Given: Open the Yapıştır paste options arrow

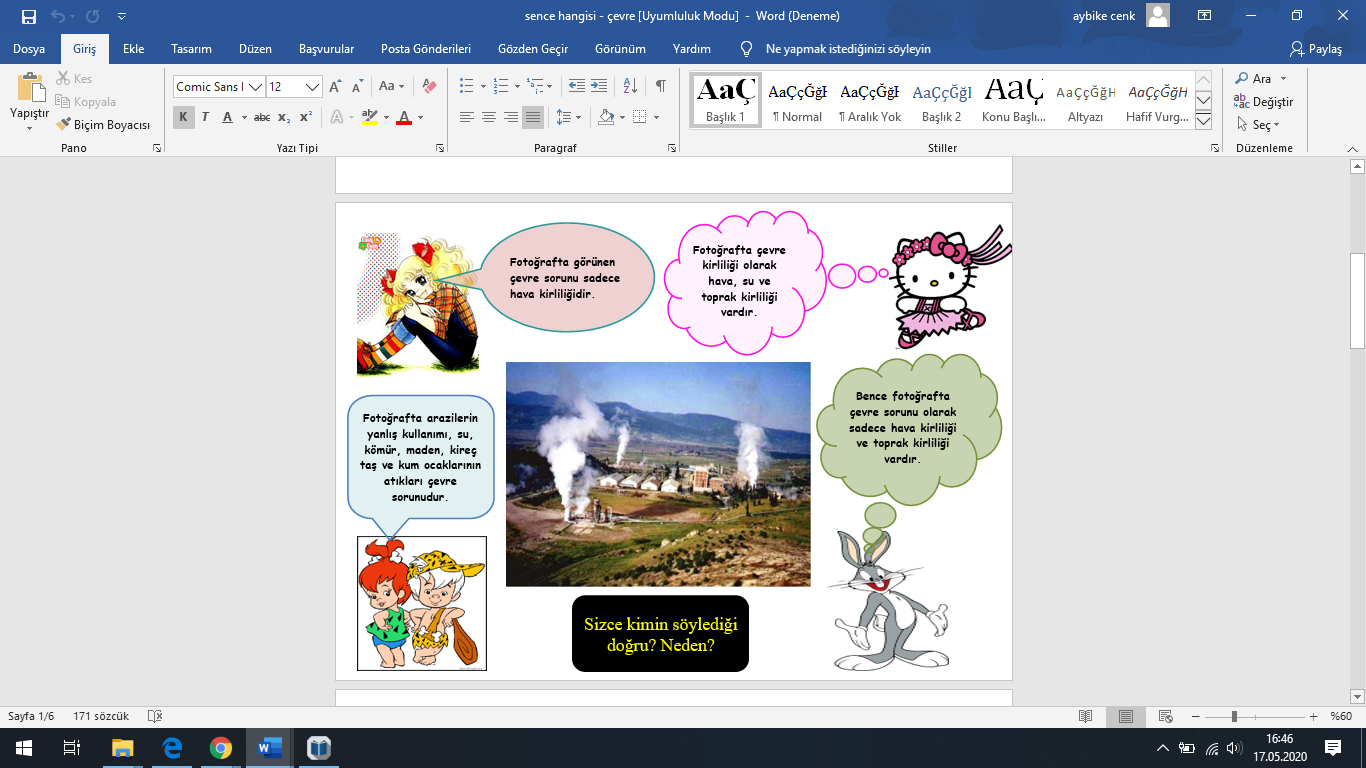Looking at the screenshot, I should pyautogui.click(x=30, y=128).
